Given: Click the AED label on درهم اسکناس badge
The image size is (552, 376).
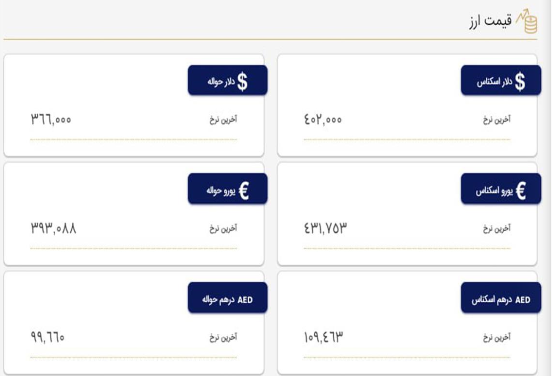Looking at the screenshot, I should click(x=522, y=300).
